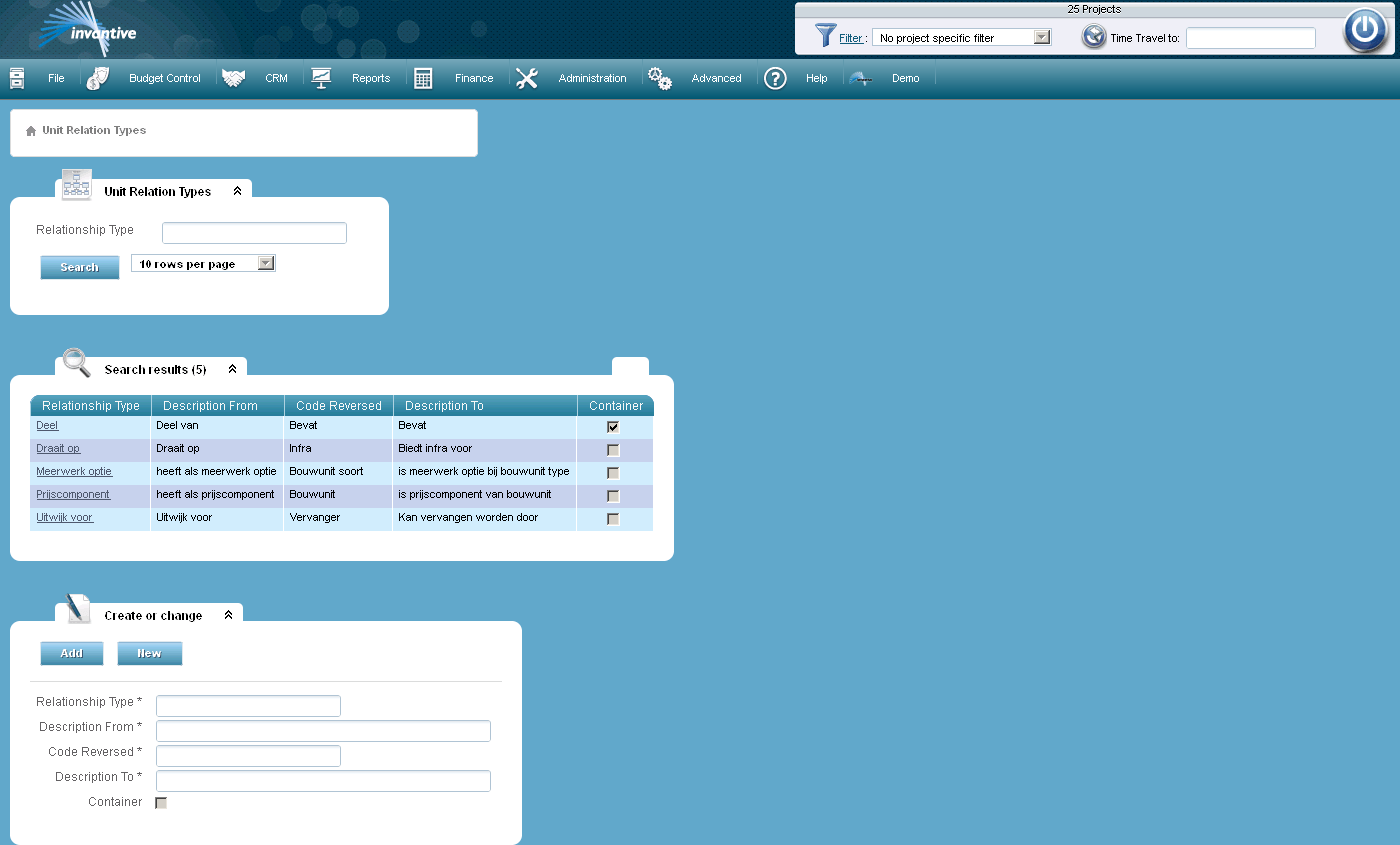Click the Relationship Type * form field
Viewport: 1400px width, 845px height.
(248, 706)
